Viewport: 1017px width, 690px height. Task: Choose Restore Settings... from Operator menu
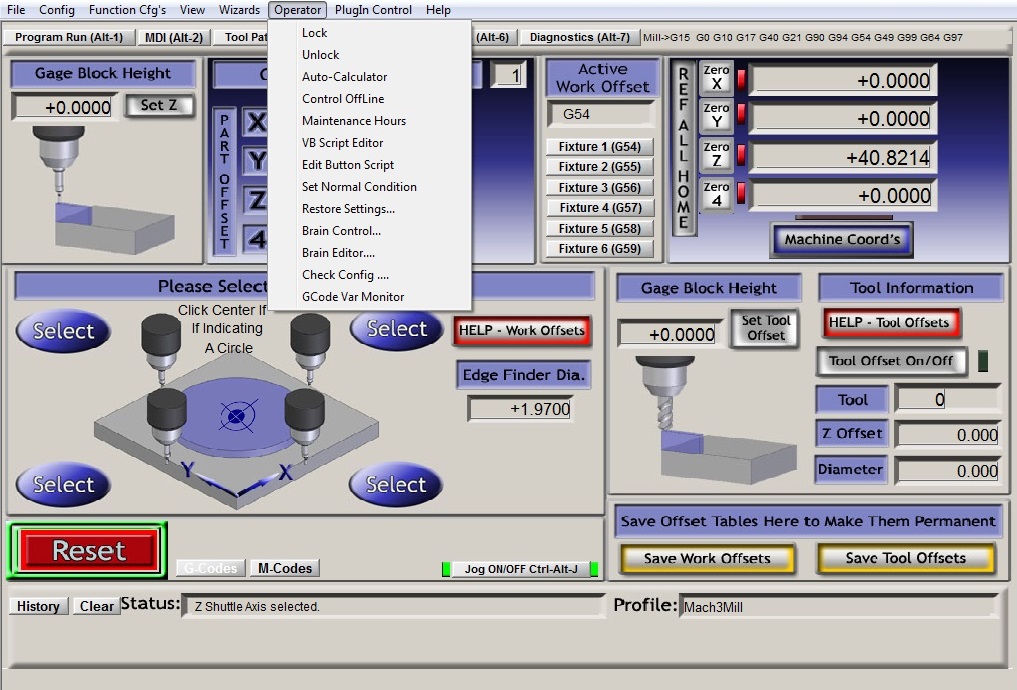point(348,209)
